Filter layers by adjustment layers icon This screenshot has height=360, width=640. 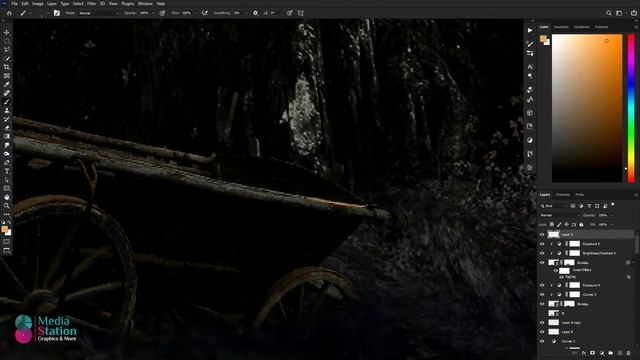581,206
